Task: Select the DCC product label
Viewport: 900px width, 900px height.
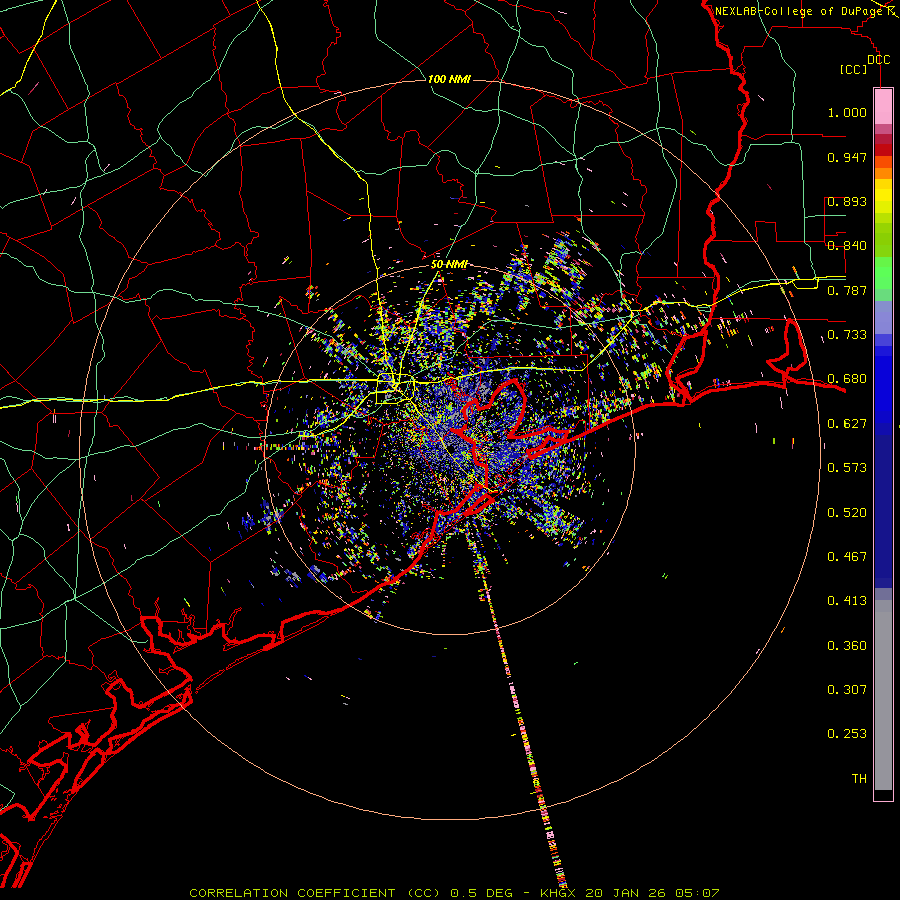Action: tap(878, 60)
